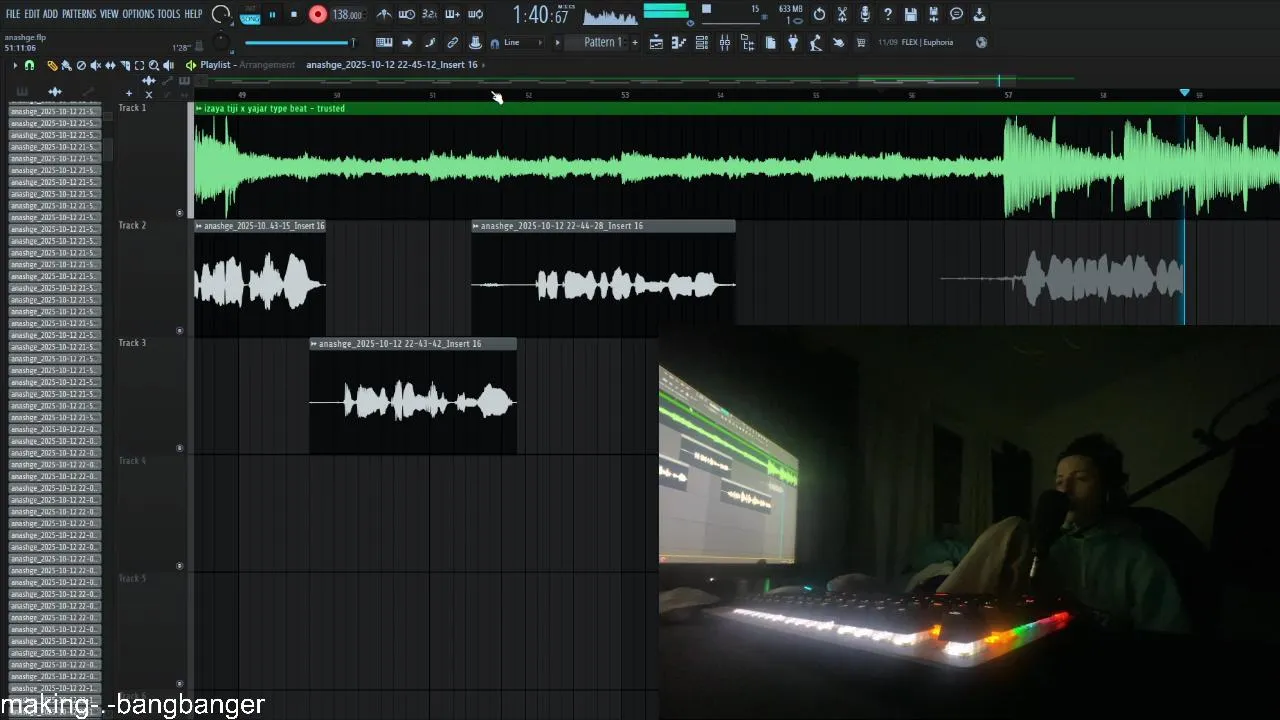The width and height of the screenshot is (1280, 720).
Task: Pause playback with the pause button
Action: point(272,15)
